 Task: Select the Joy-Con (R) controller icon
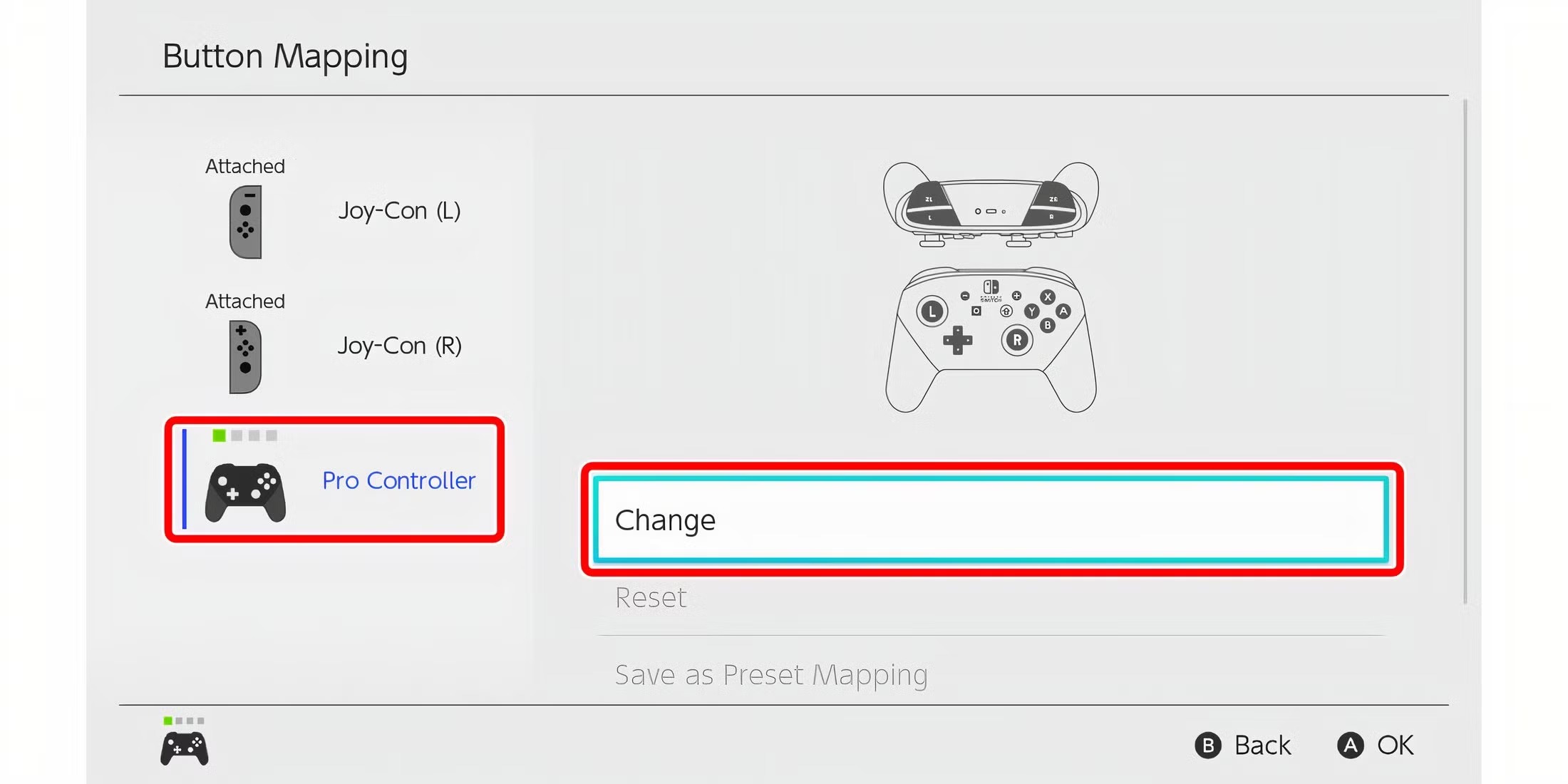(x=245, y=356)
